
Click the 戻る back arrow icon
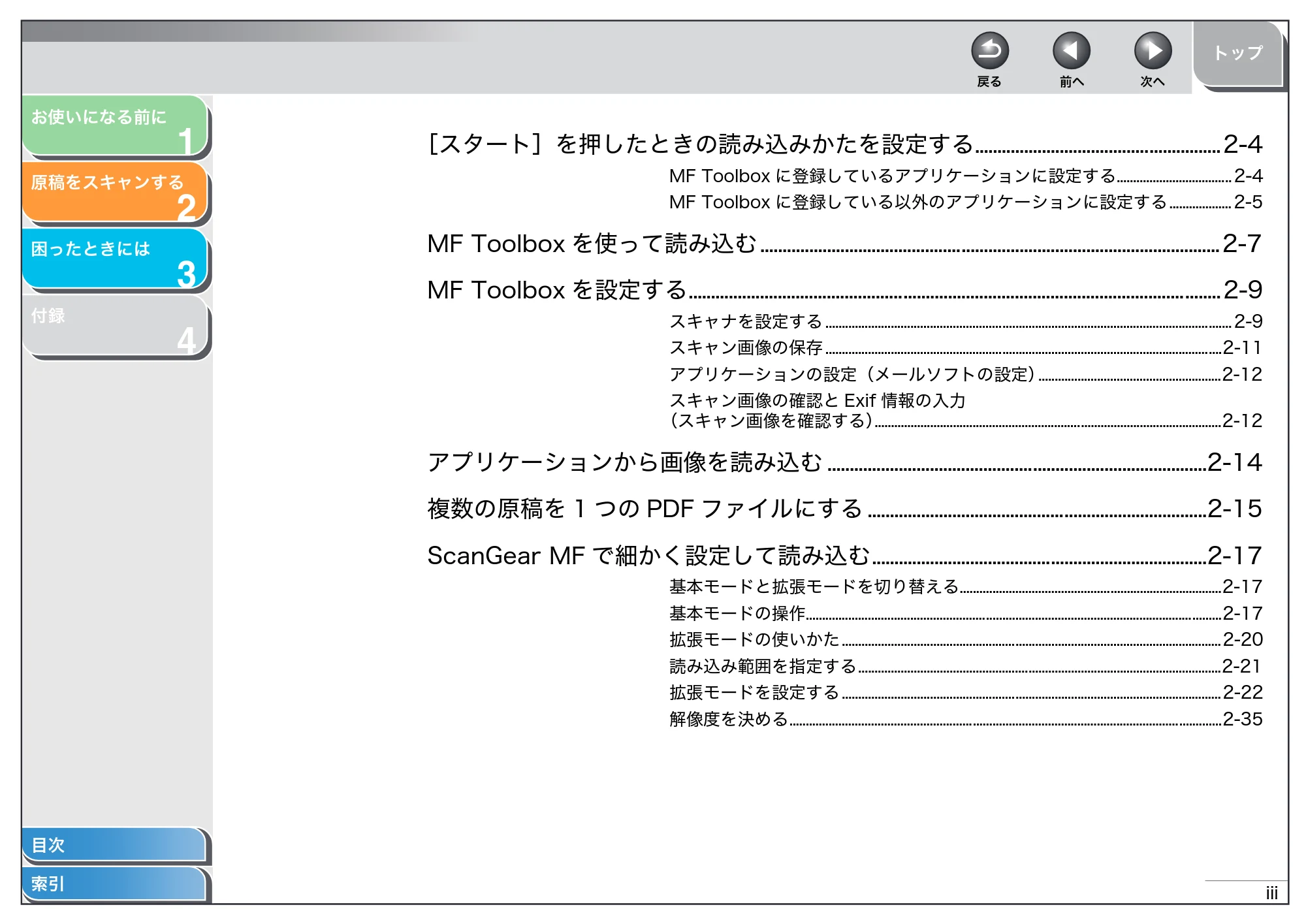pyautogui.click(x=989, y=51)
